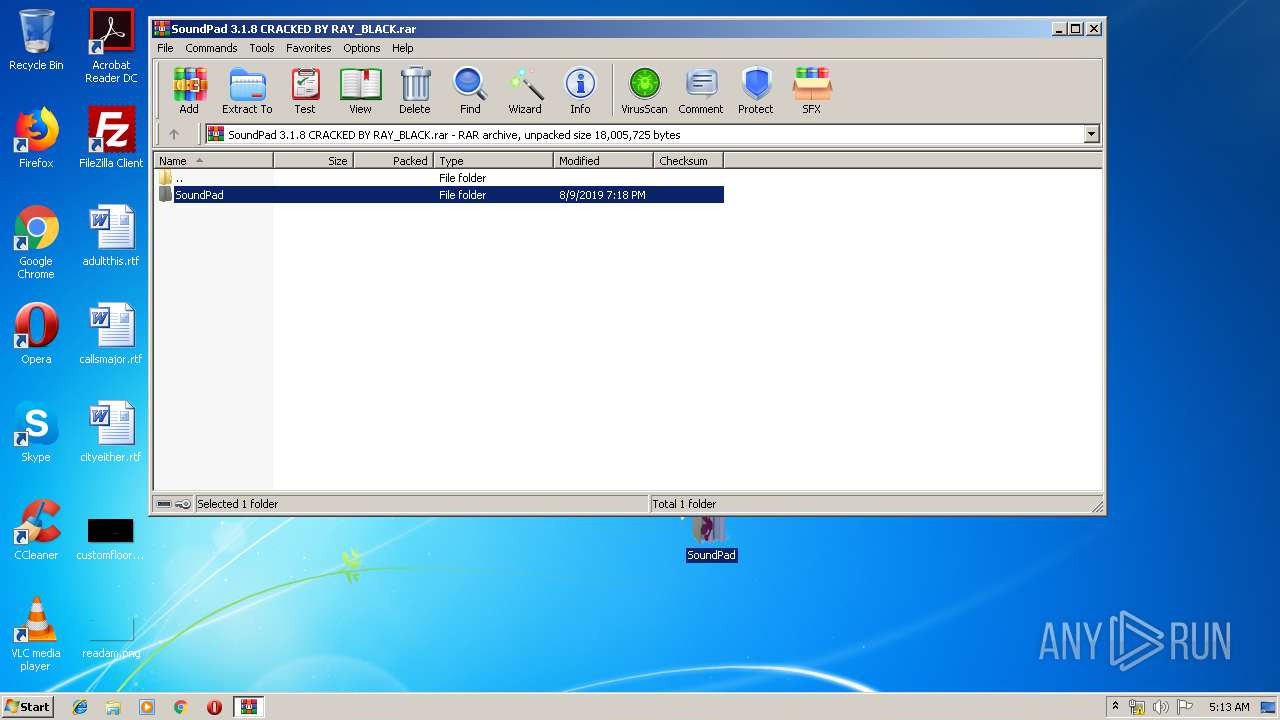Show hidden tray icons arrow

coord(1115,707)
